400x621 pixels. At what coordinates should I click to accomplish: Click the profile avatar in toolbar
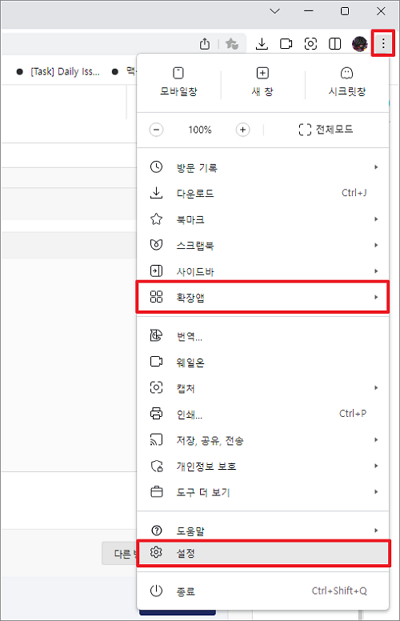pyautogui.click(x=360, y=44)
